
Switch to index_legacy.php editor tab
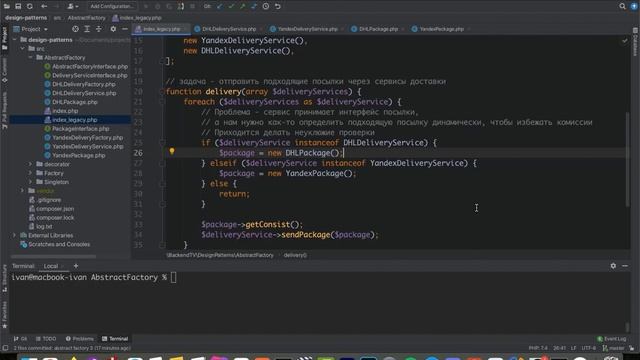click(x=161, y=29)
